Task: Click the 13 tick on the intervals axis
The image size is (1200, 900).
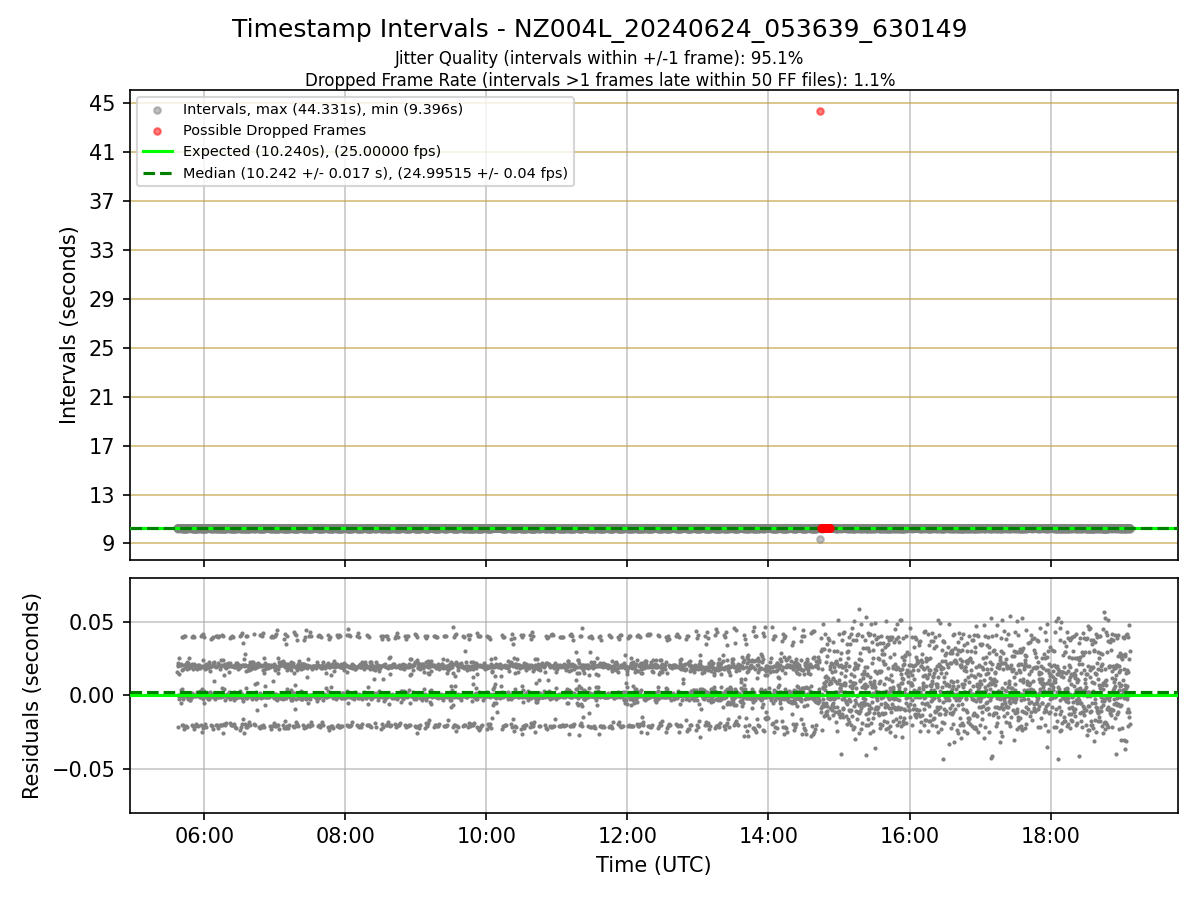Action: point(104,495)
